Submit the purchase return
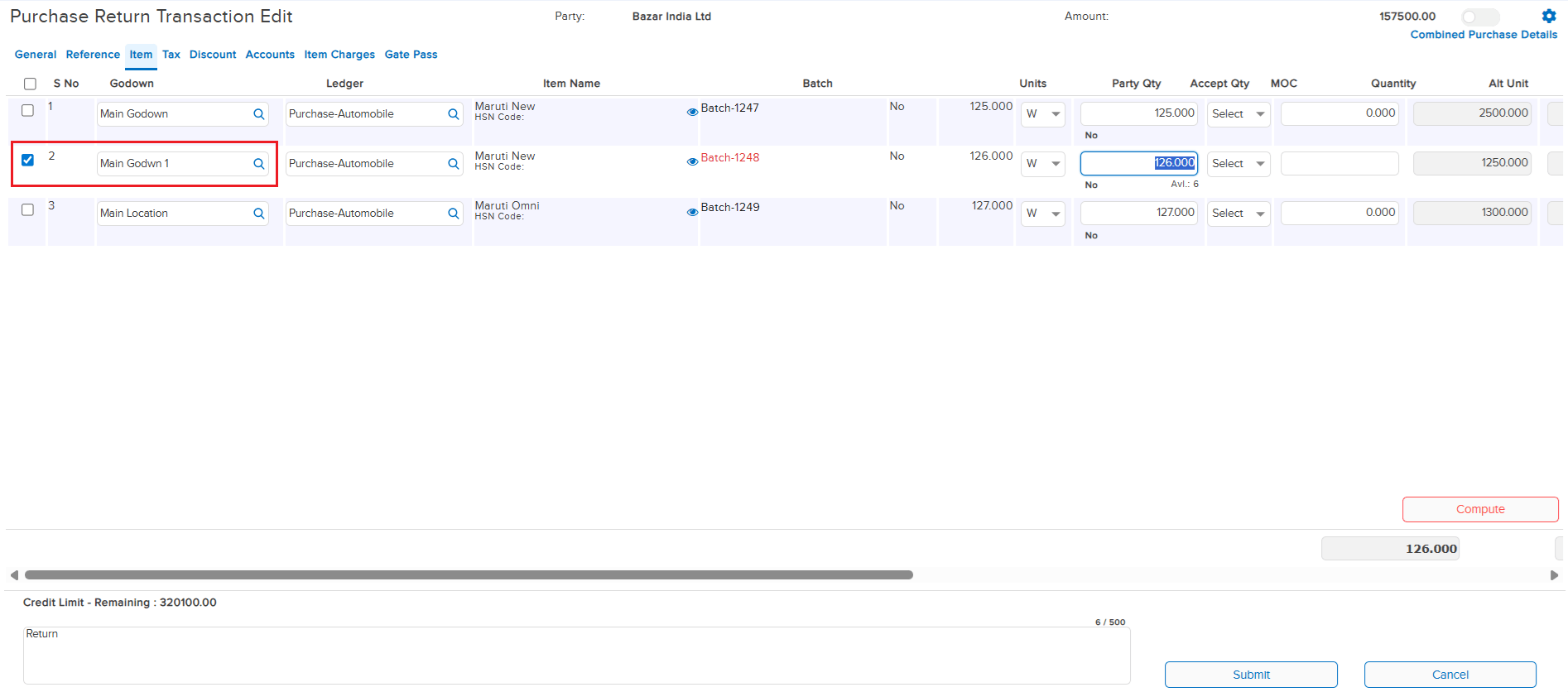 click(1251, 675)
